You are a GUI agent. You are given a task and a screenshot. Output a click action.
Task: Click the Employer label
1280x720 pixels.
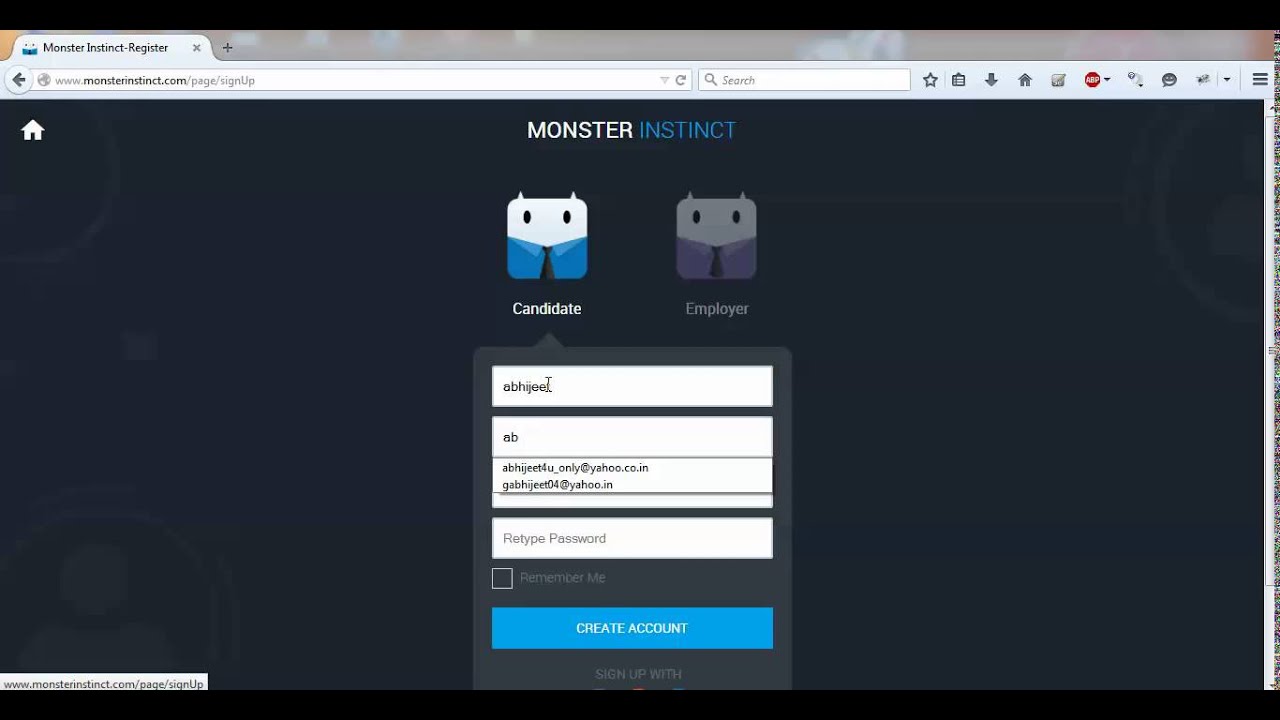point(717,309)
